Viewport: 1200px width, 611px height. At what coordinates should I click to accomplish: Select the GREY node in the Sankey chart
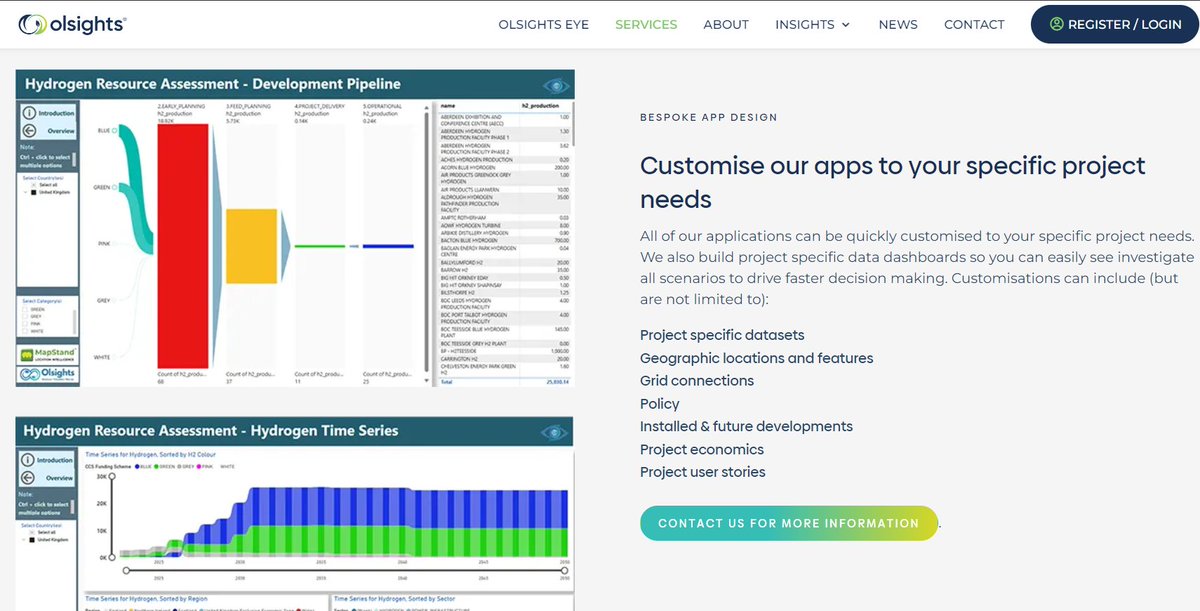(x=116, y=300)
